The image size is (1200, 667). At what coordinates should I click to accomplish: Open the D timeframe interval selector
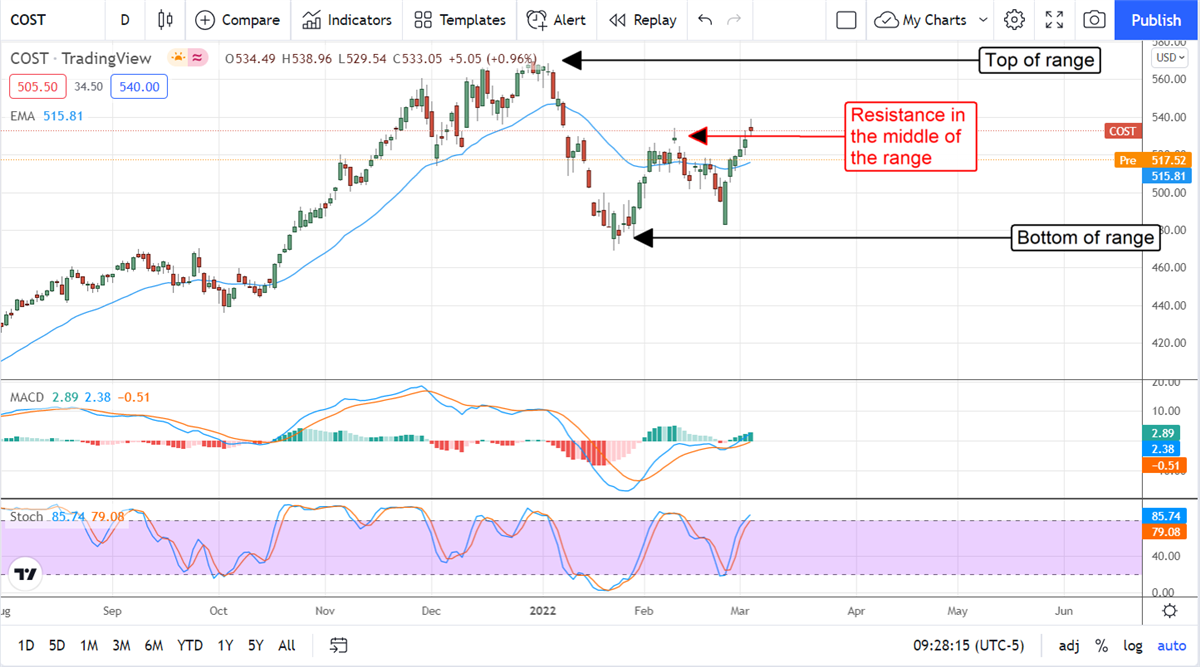pos(124,20)
